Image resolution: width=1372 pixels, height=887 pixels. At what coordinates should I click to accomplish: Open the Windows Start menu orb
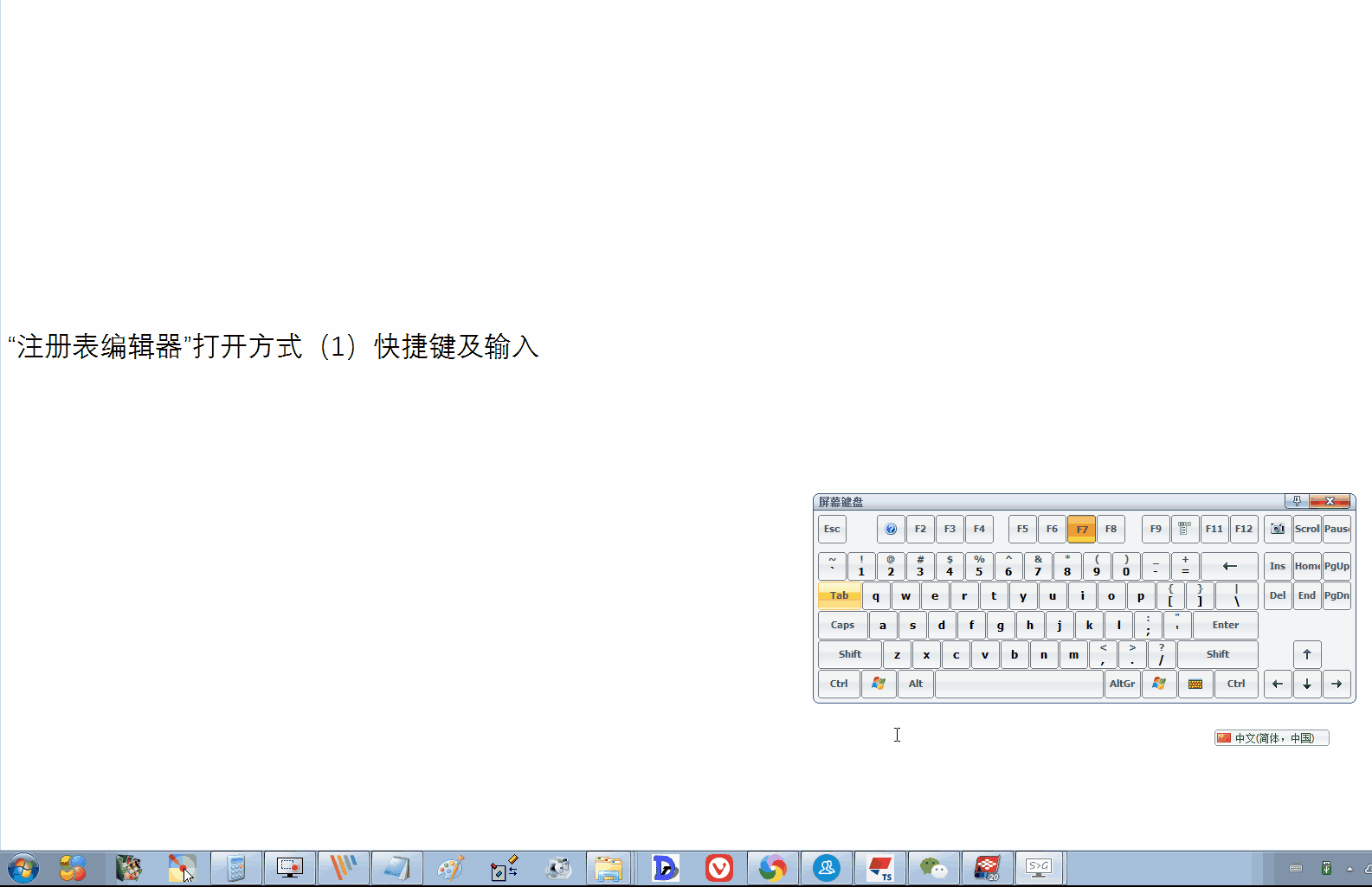tap(23, 868)
